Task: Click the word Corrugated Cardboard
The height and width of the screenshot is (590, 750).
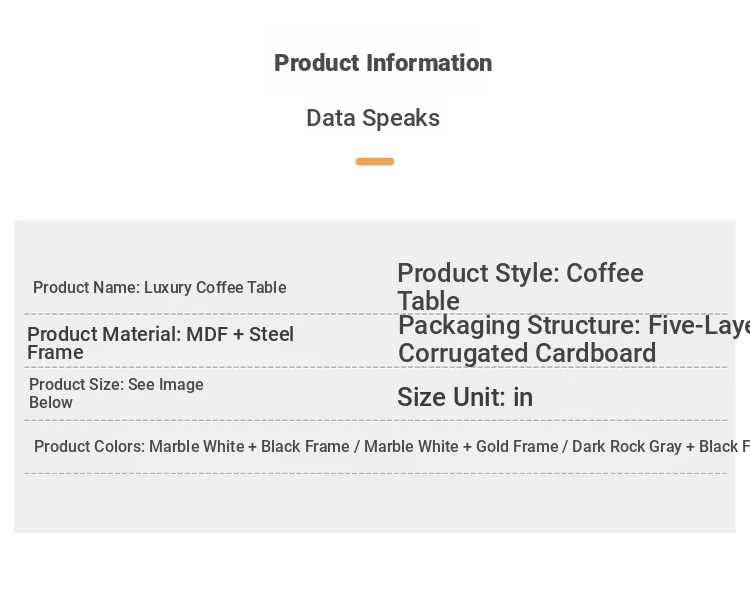Action: coord(527,353)
